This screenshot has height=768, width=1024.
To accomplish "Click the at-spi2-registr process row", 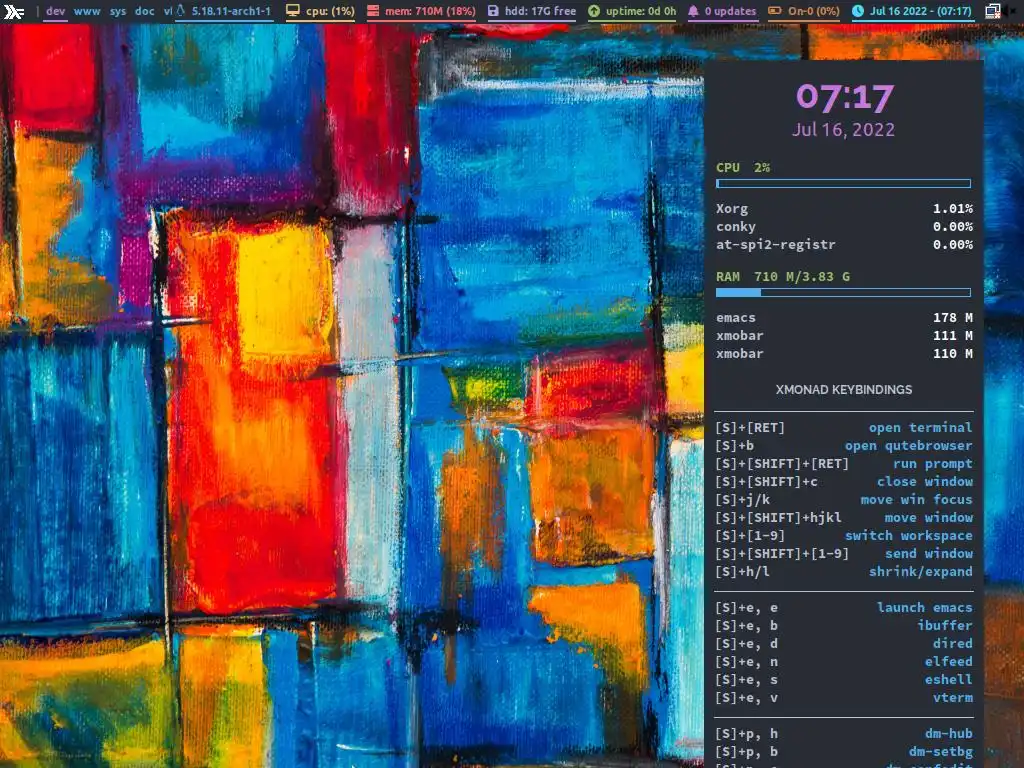I will pos(844,245).
